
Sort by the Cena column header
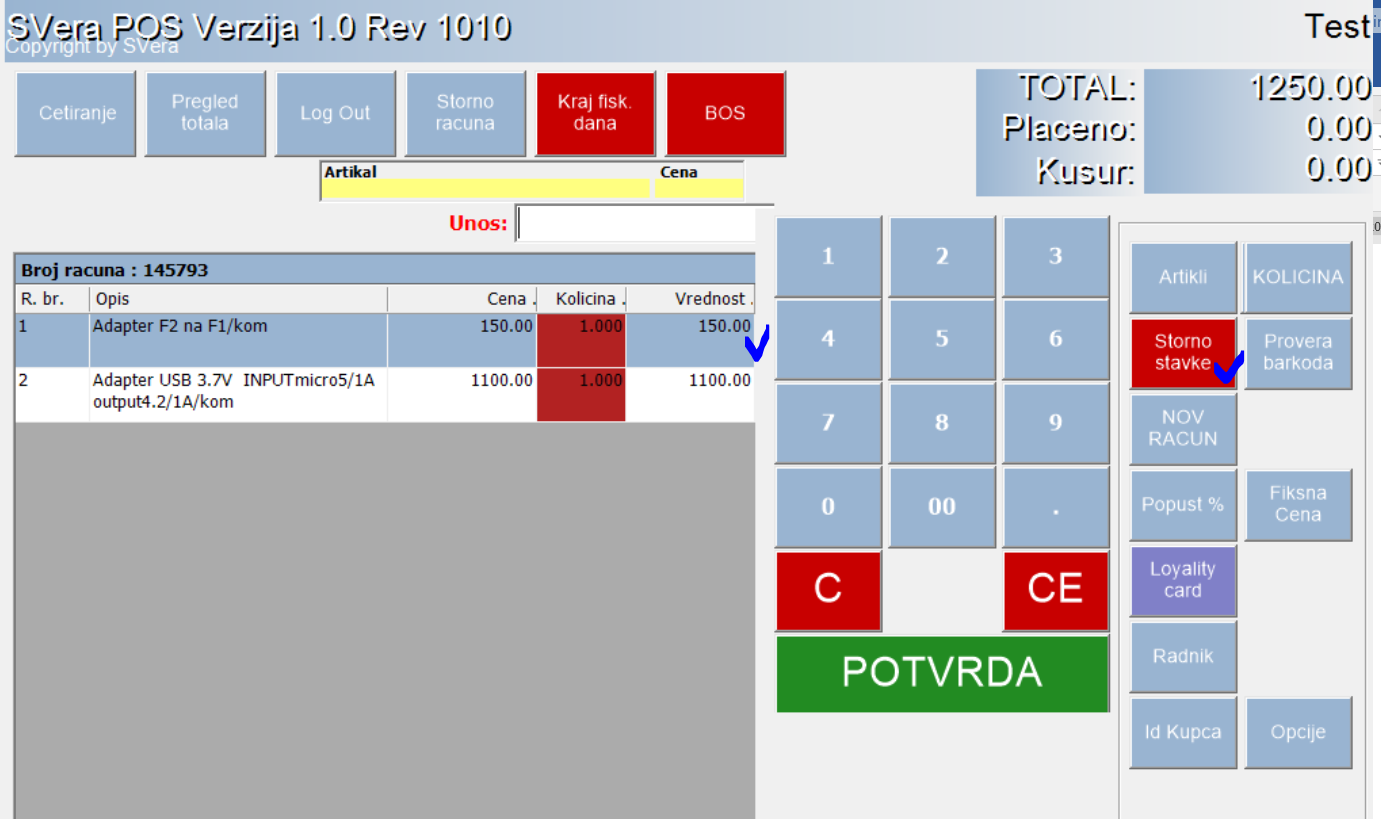[461, 299]
